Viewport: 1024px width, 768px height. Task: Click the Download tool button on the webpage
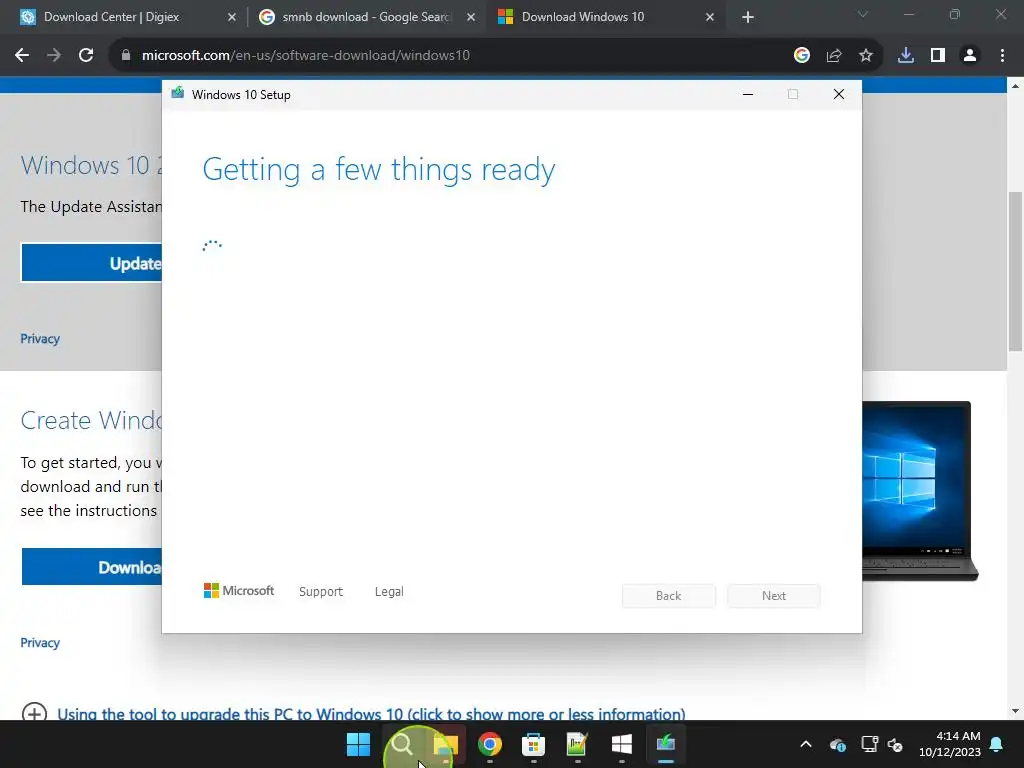click(x=91, y=567)
